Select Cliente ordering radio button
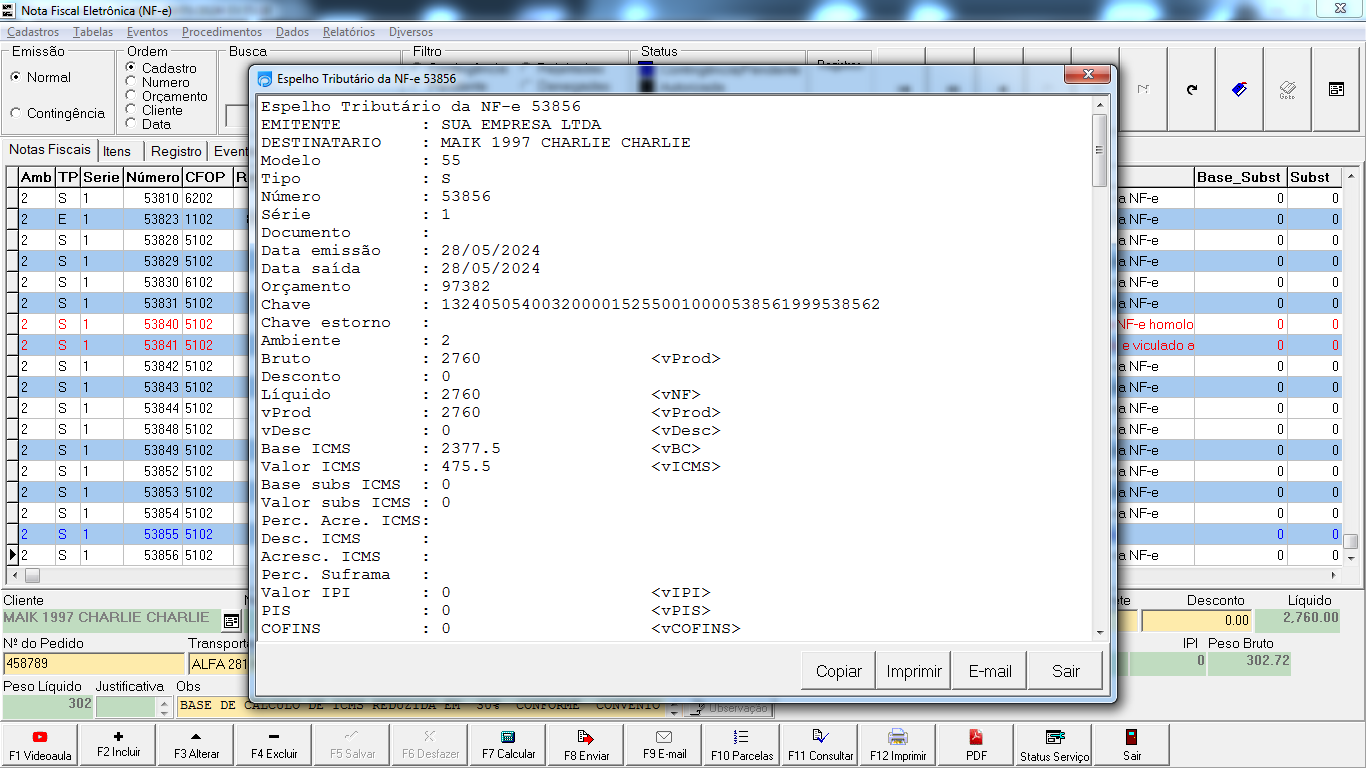 (x=131, y=110)
